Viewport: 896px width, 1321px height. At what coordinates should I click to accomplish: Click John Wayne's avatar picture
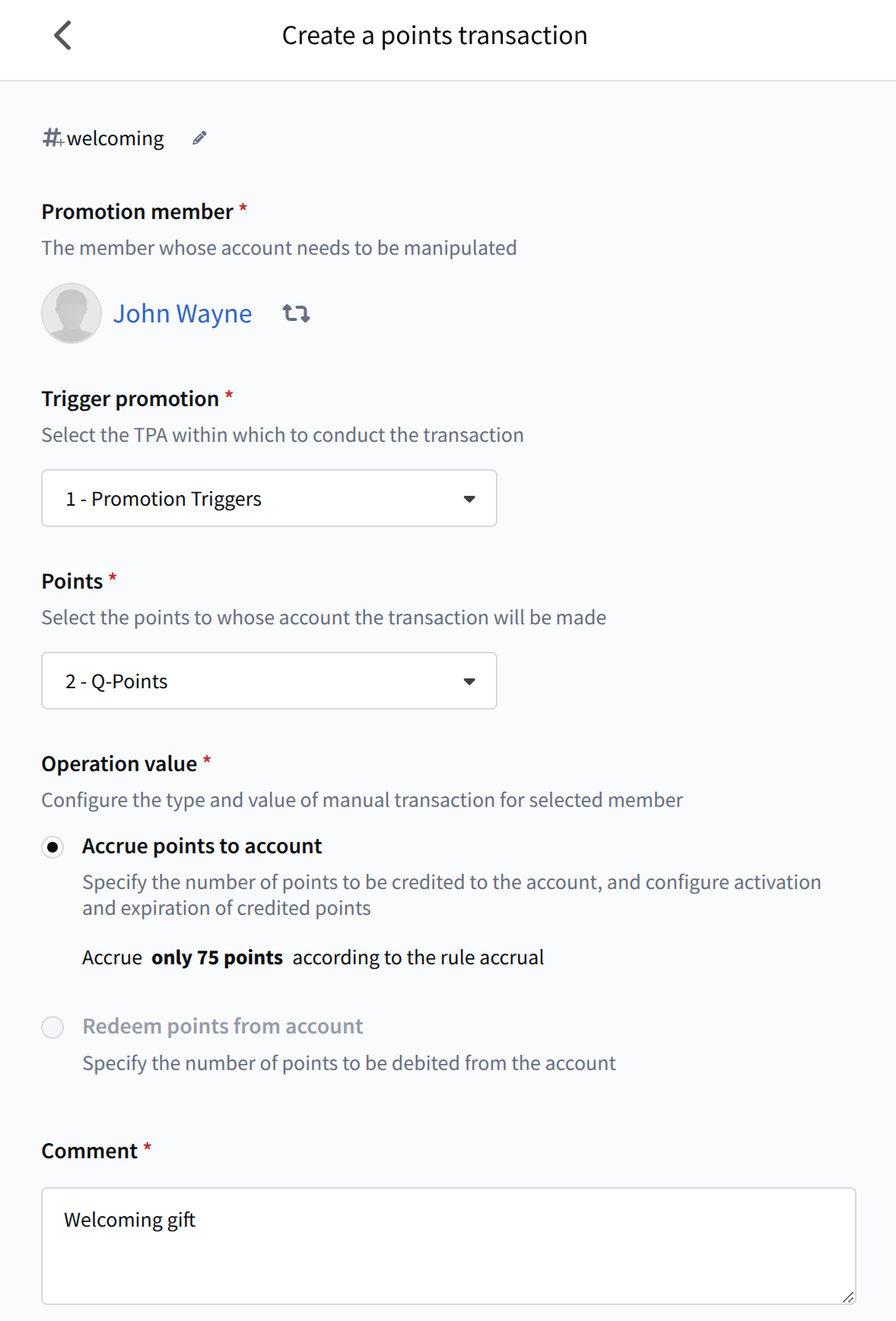tap(71, 313)
